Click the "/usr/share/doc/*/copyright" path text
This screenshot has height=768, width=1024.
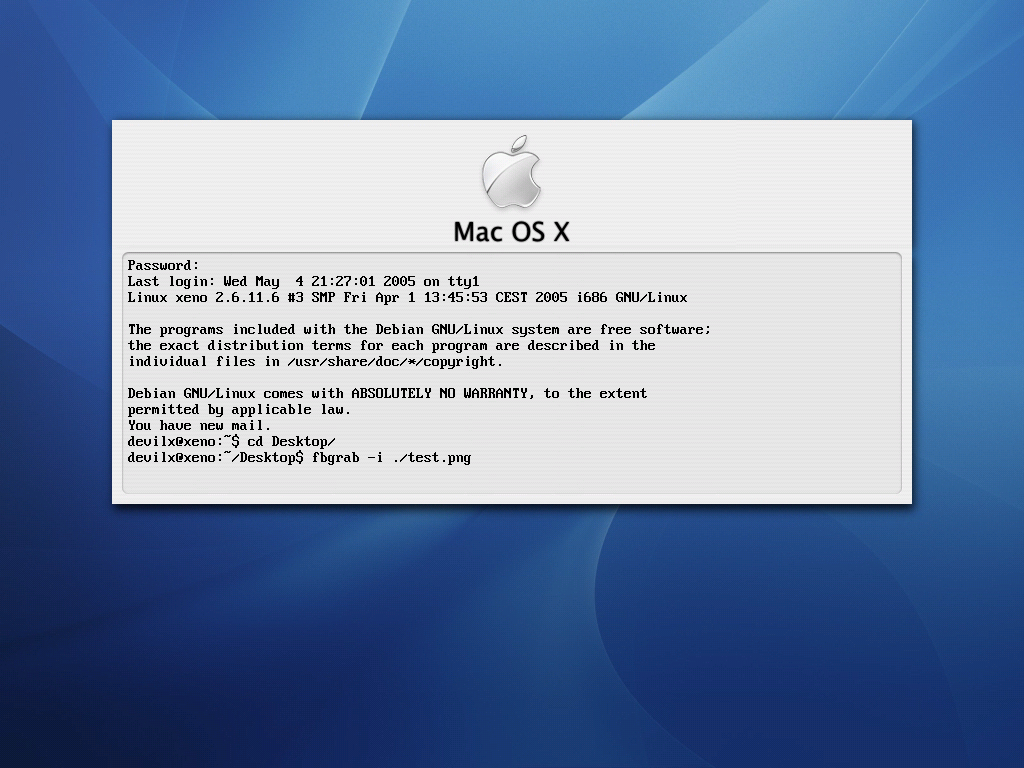coord(392,362)
